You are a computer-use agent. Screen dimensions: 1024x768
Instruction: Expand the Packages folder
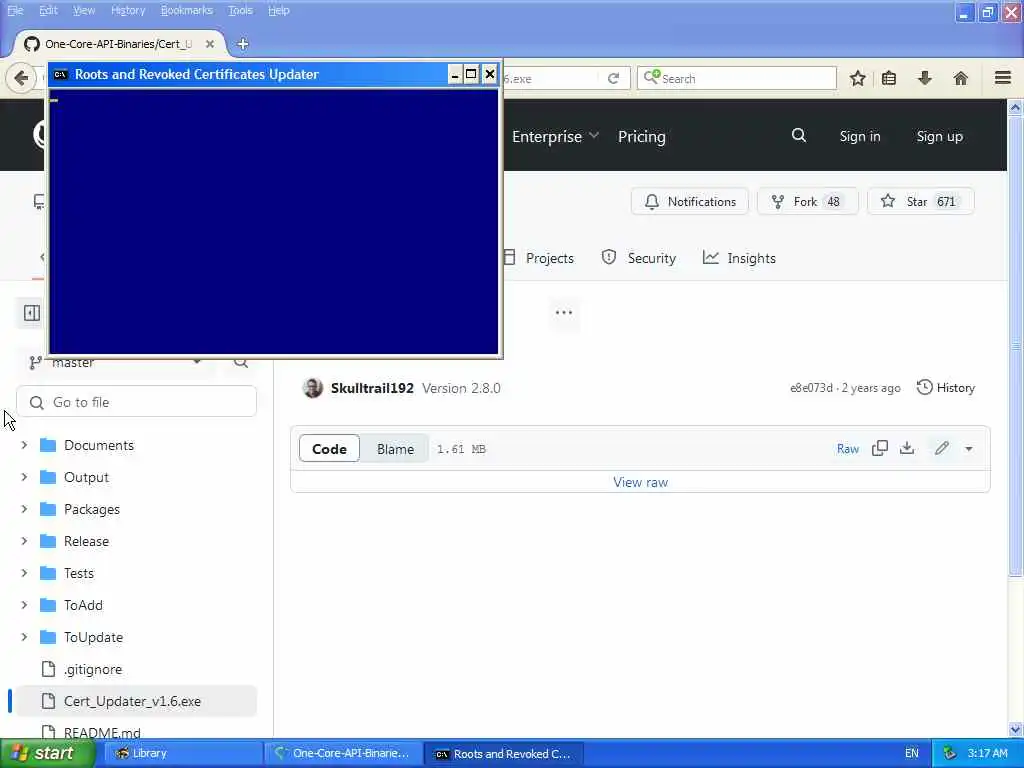24,509
